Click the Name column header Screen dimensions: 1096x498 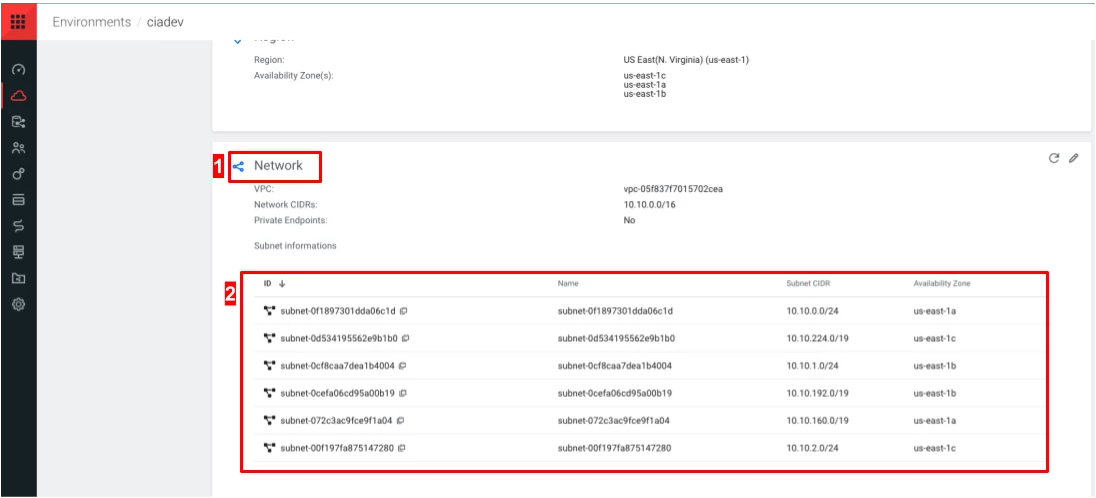coord(568,283)
